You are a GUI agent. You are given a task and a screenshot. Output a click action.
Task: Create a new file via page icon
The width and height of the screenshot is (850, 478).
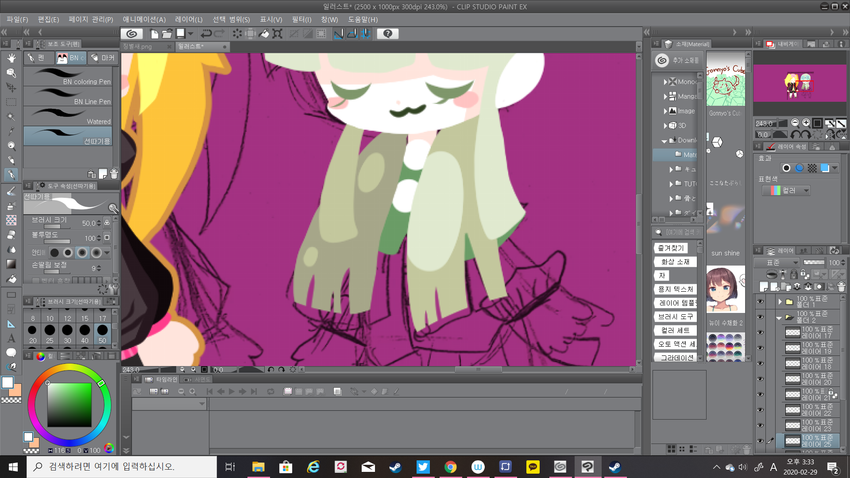pyautogui.click(x=154, y=34)
